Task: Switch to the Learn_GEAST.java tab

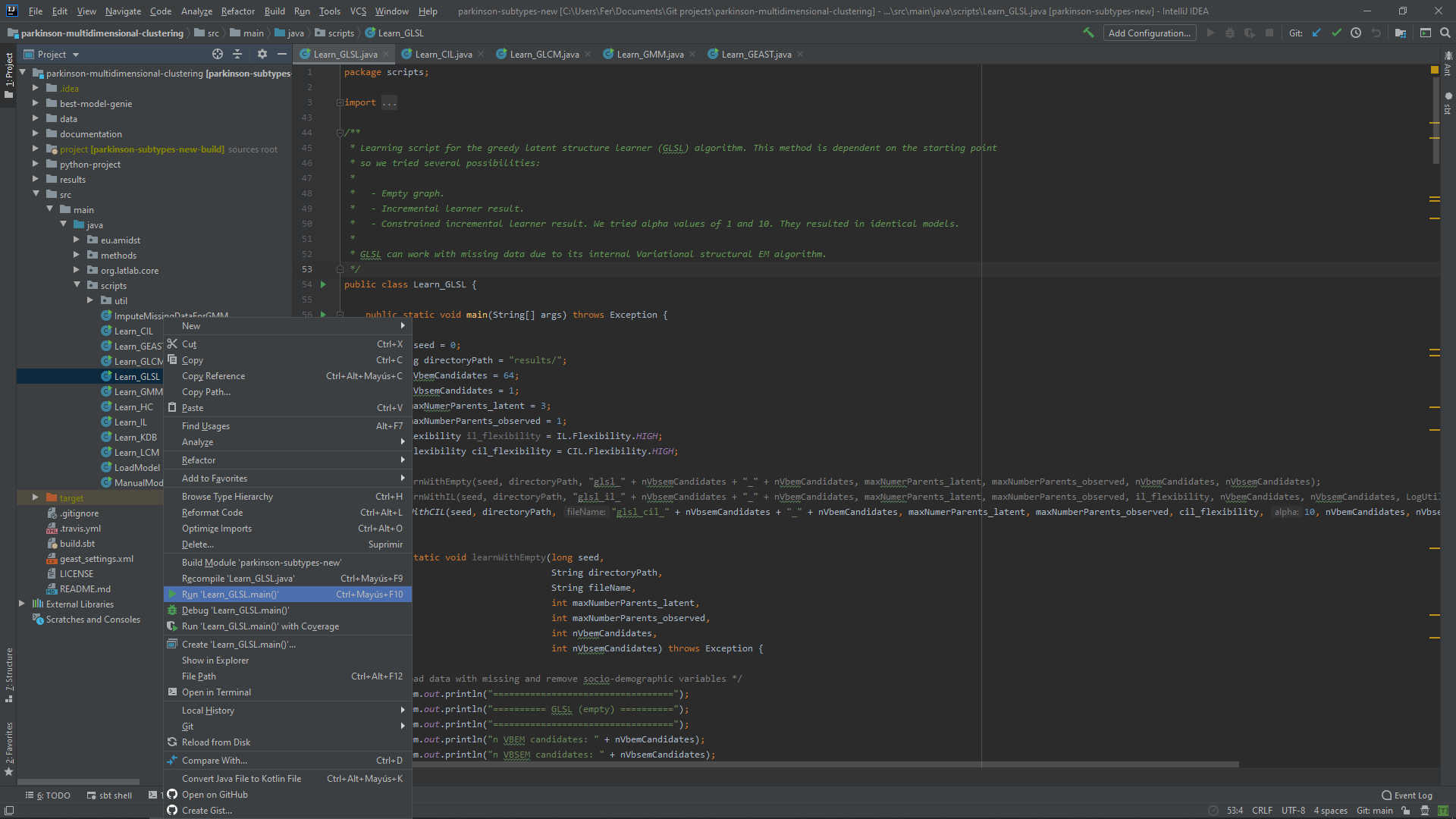Action: tap(756, 54)
